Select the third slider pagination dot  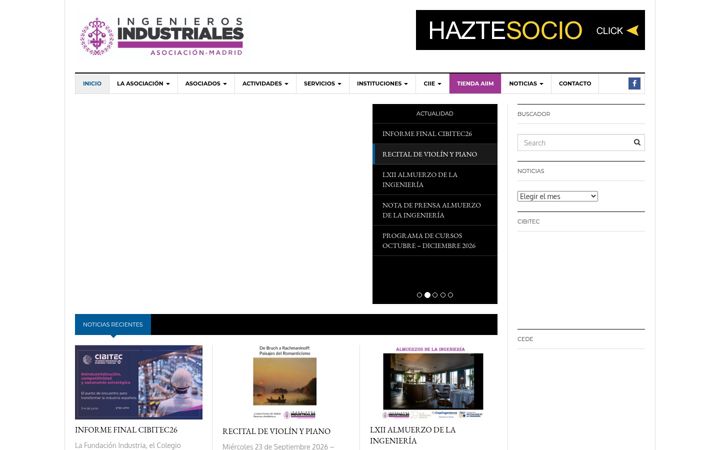(435, 295)
